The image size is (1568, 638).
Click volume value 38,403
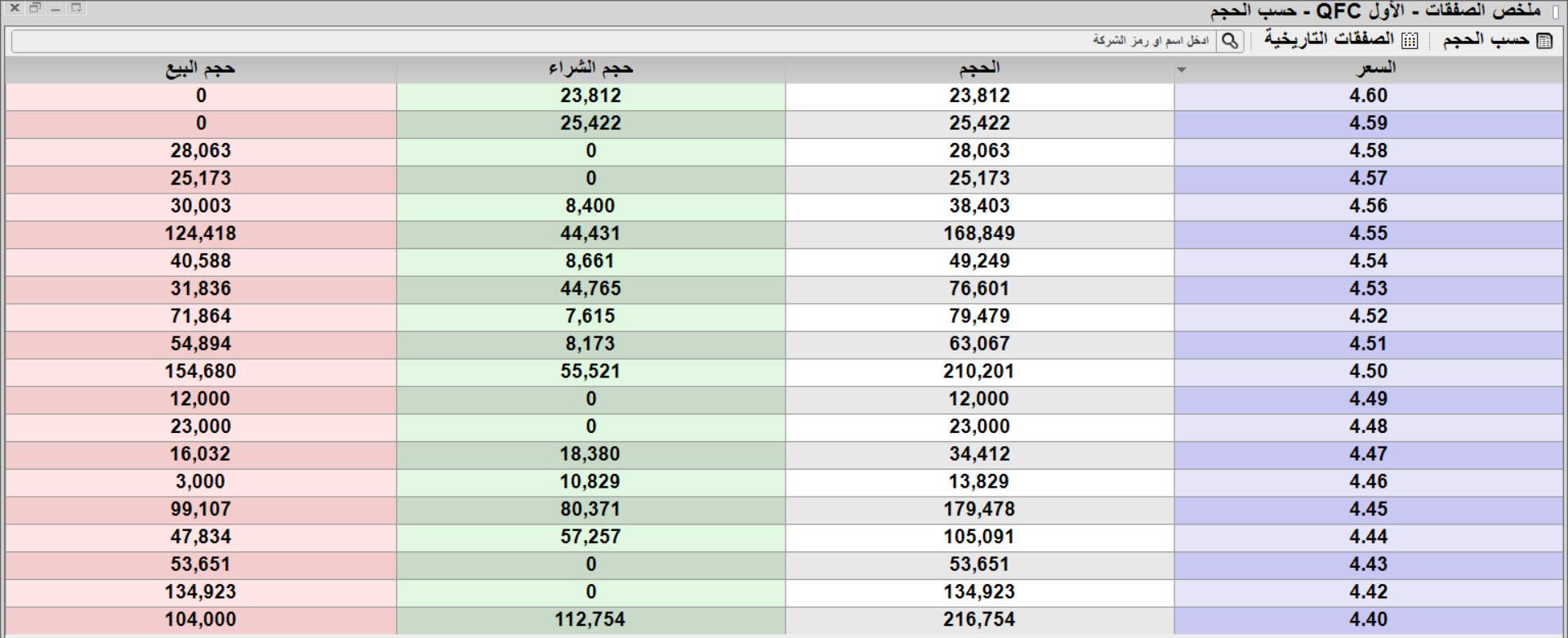coord(979,207)
